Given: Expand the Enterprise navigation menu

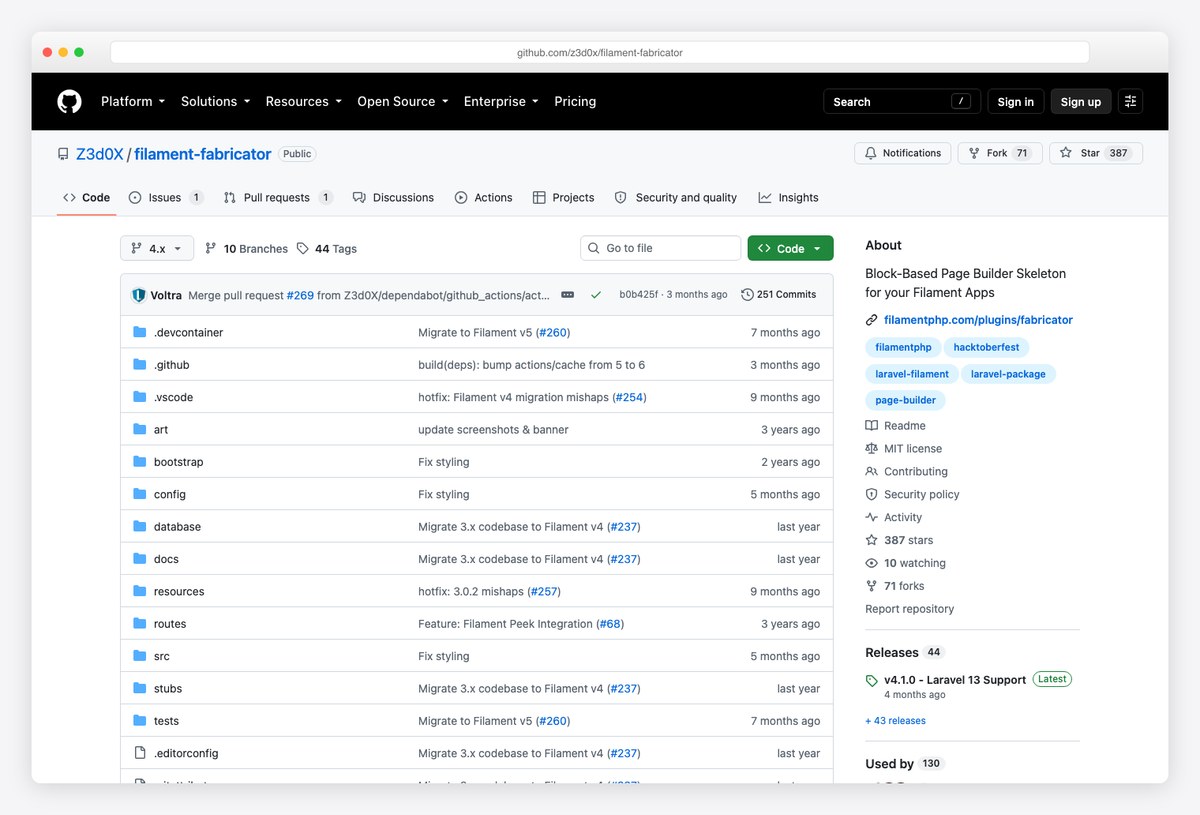Looking at the screenshot, I should (501, 101).
